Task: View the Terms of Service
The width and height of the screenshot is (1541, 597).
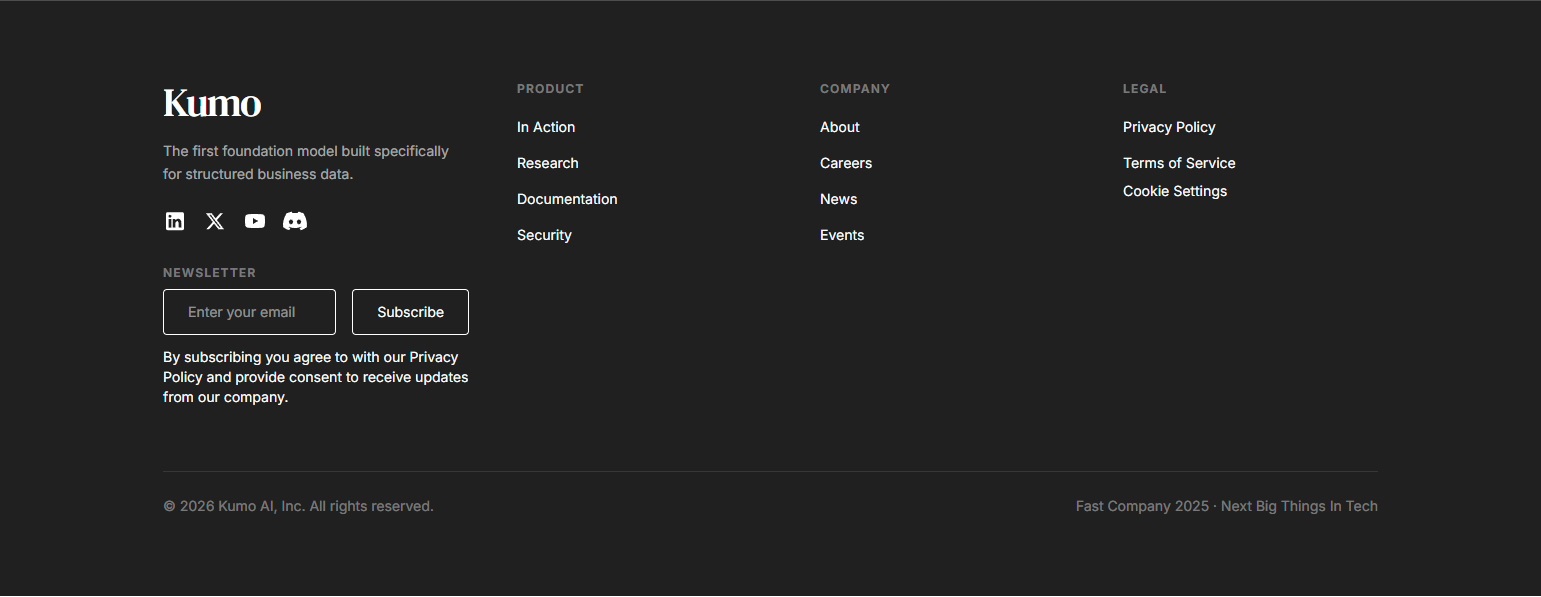Action: (1179, 163)
